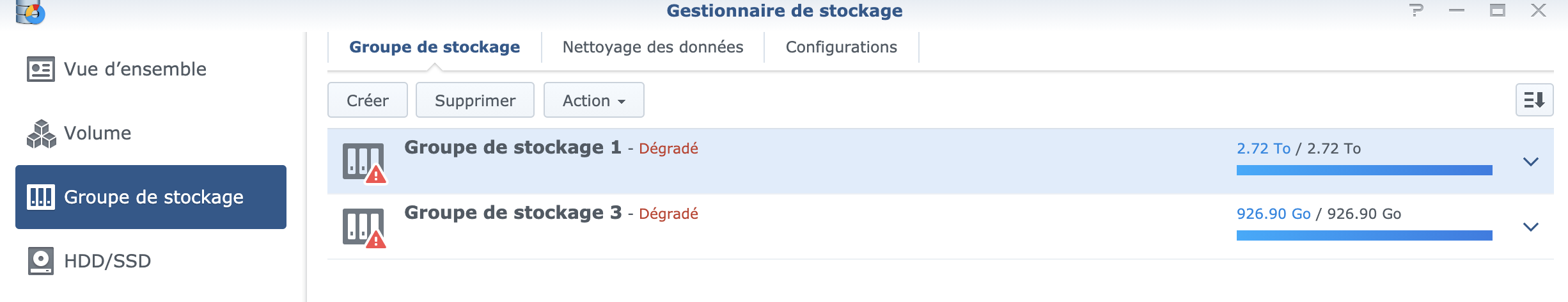The image size is (1568, 302).
Task: Click the 926.90 Go usage bar
Action: [x=1364, y=235]
